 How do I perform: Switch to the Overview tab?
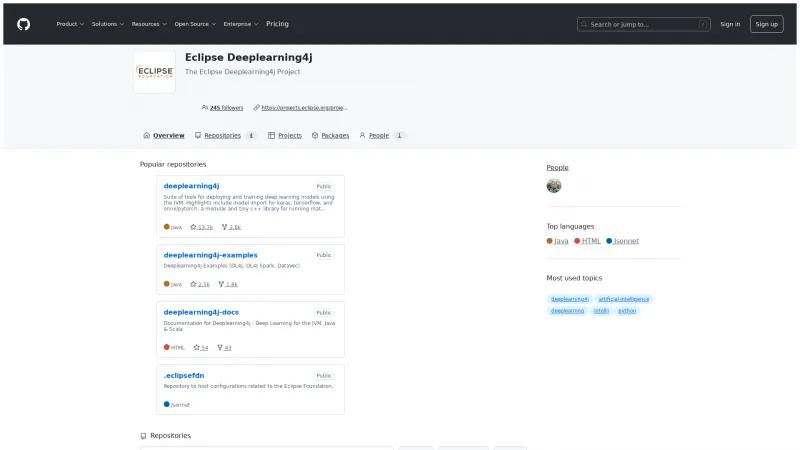(x=164, y=135)
